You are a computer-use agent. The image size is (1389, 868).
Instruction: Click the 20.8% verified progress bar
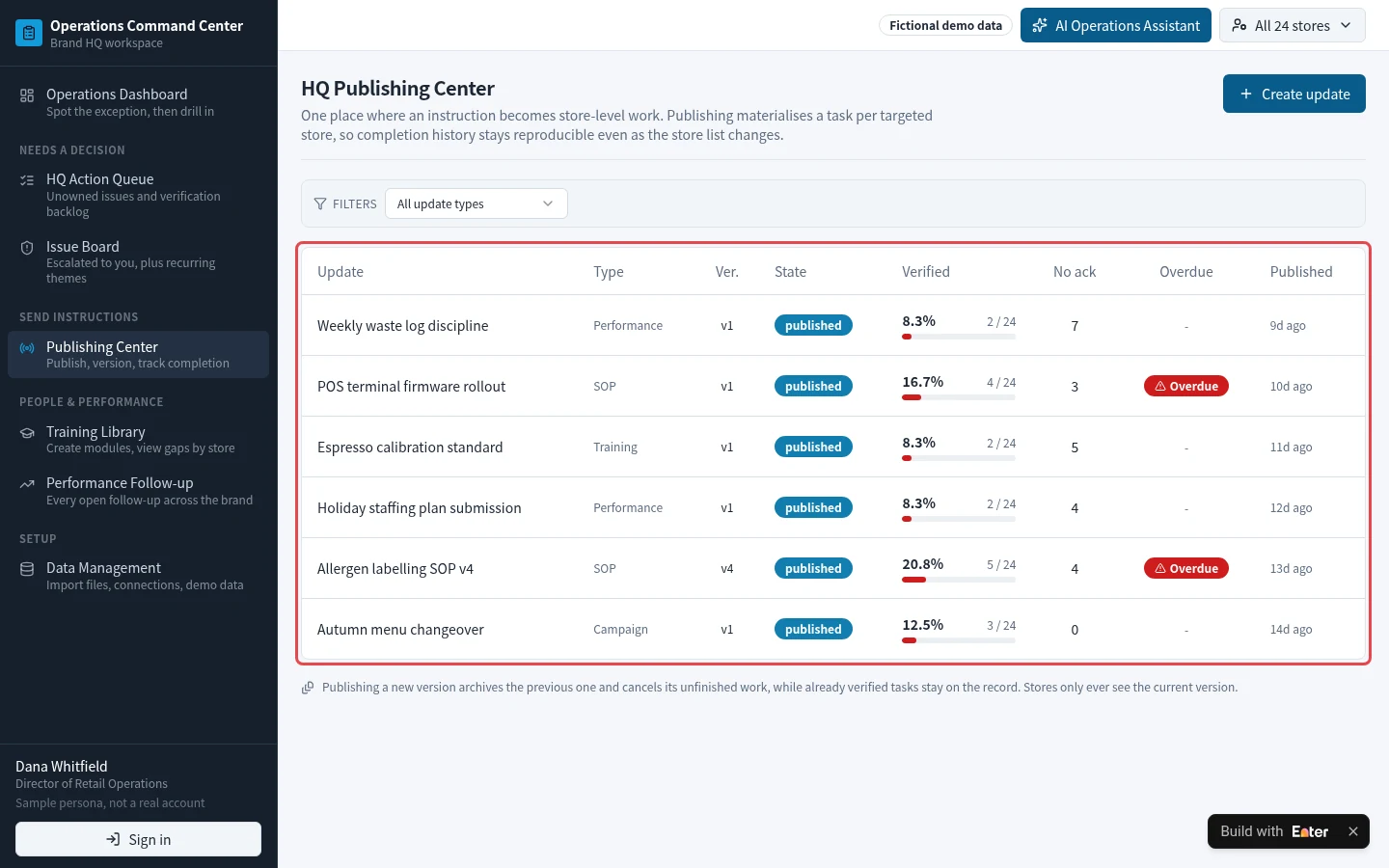959,580
